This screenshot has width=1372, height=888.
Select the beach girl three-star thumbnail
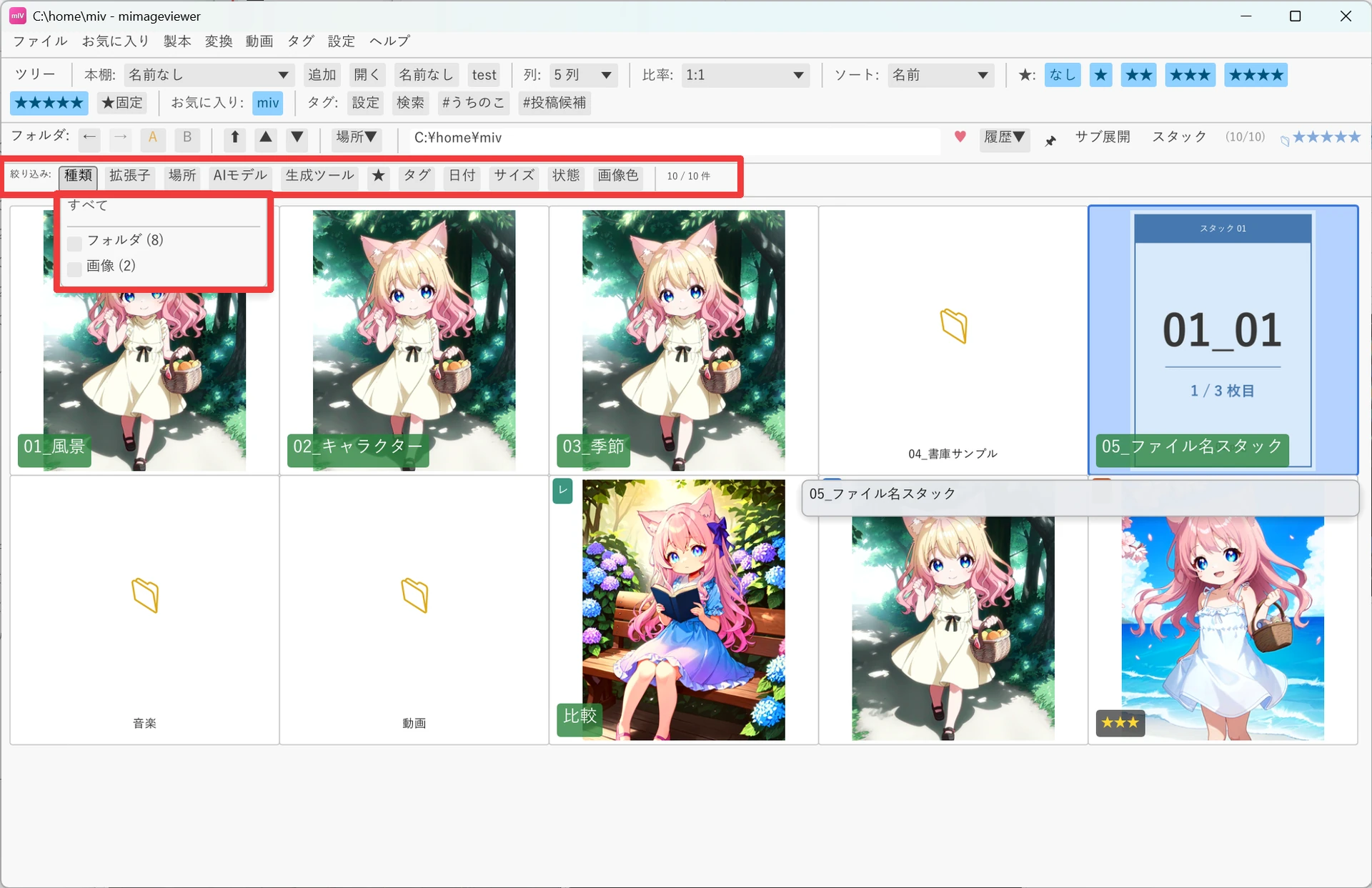[1223, 610]
